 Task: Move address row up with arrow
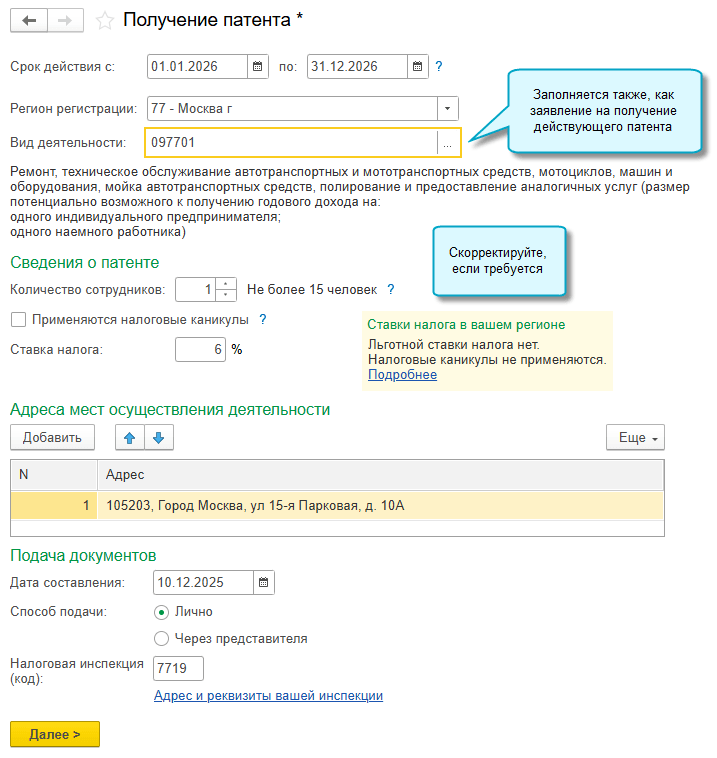click(x=131, y=437)
